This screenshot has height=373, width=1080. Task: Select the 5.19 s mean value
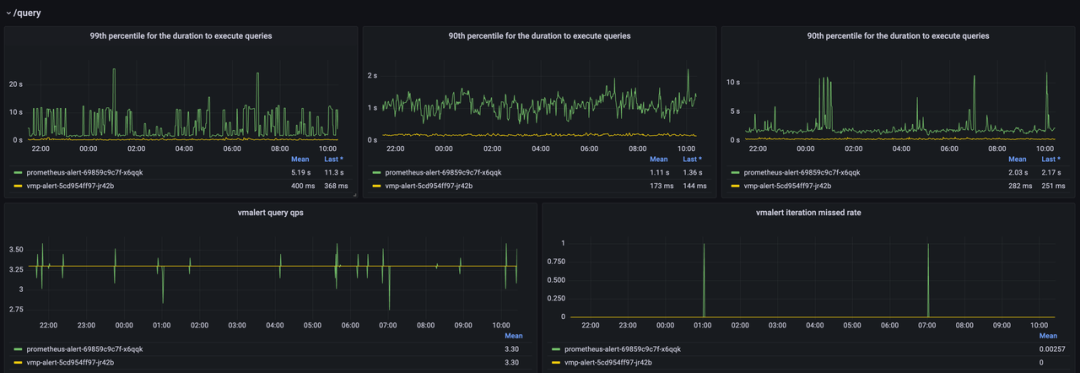[x=301, y=173]
